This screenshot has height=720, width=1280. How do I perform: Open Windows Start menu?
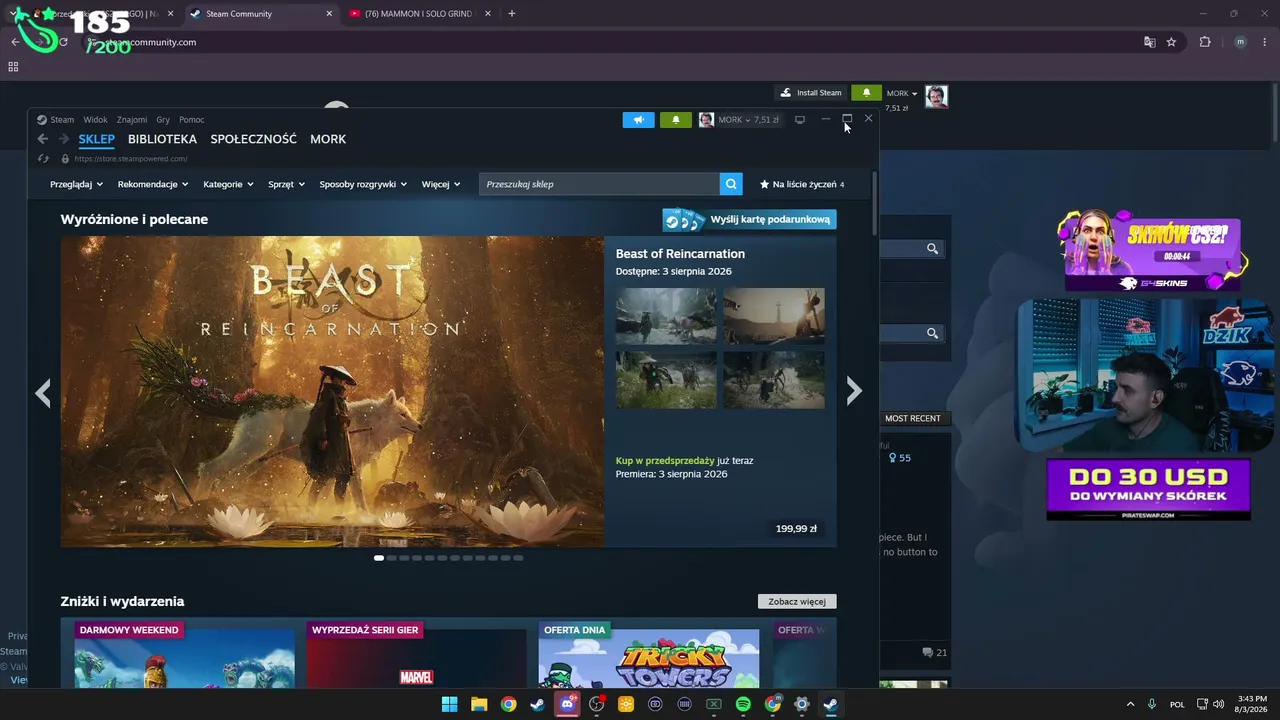click(x=449, y=704)
